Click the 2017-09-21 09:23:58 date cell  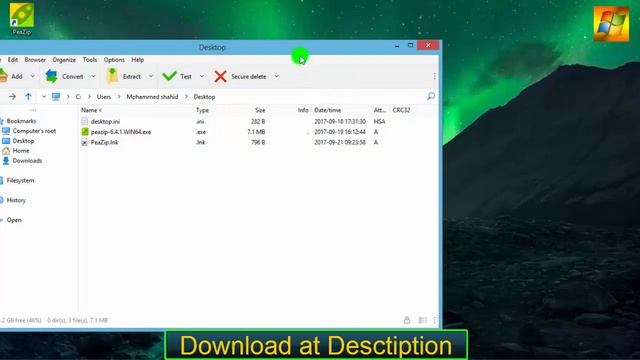pos(340,142)
